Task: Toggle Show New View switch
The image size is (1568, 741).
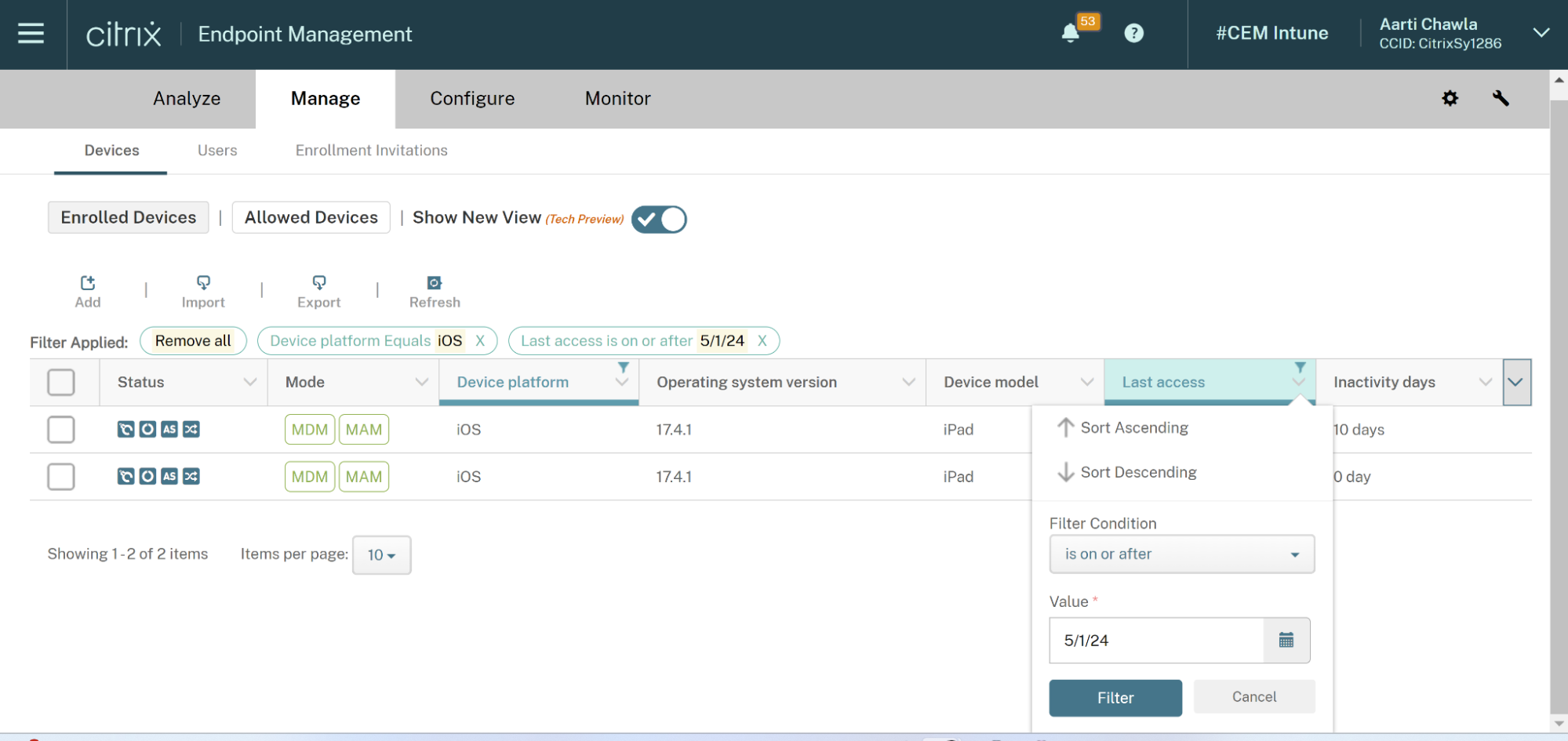Action: (659, 220)
